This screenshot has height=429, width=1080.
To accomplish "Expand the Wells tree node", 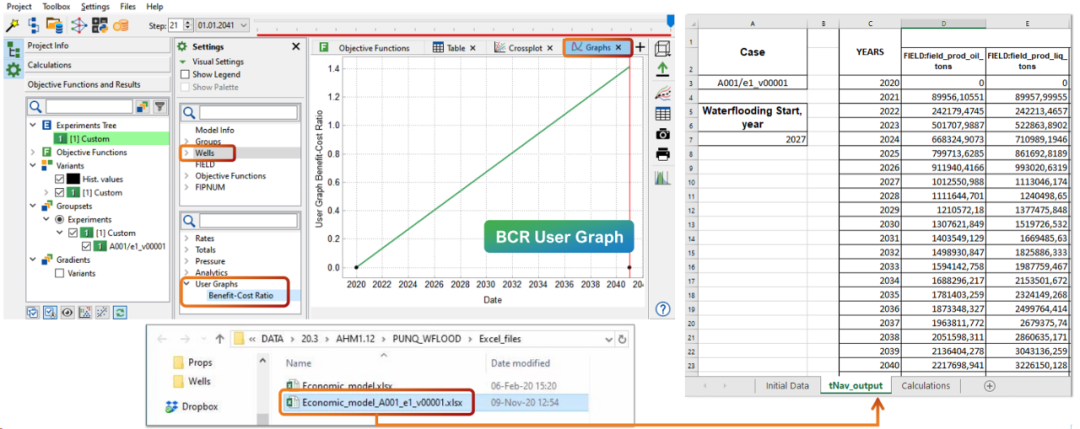I will (186, 153).
